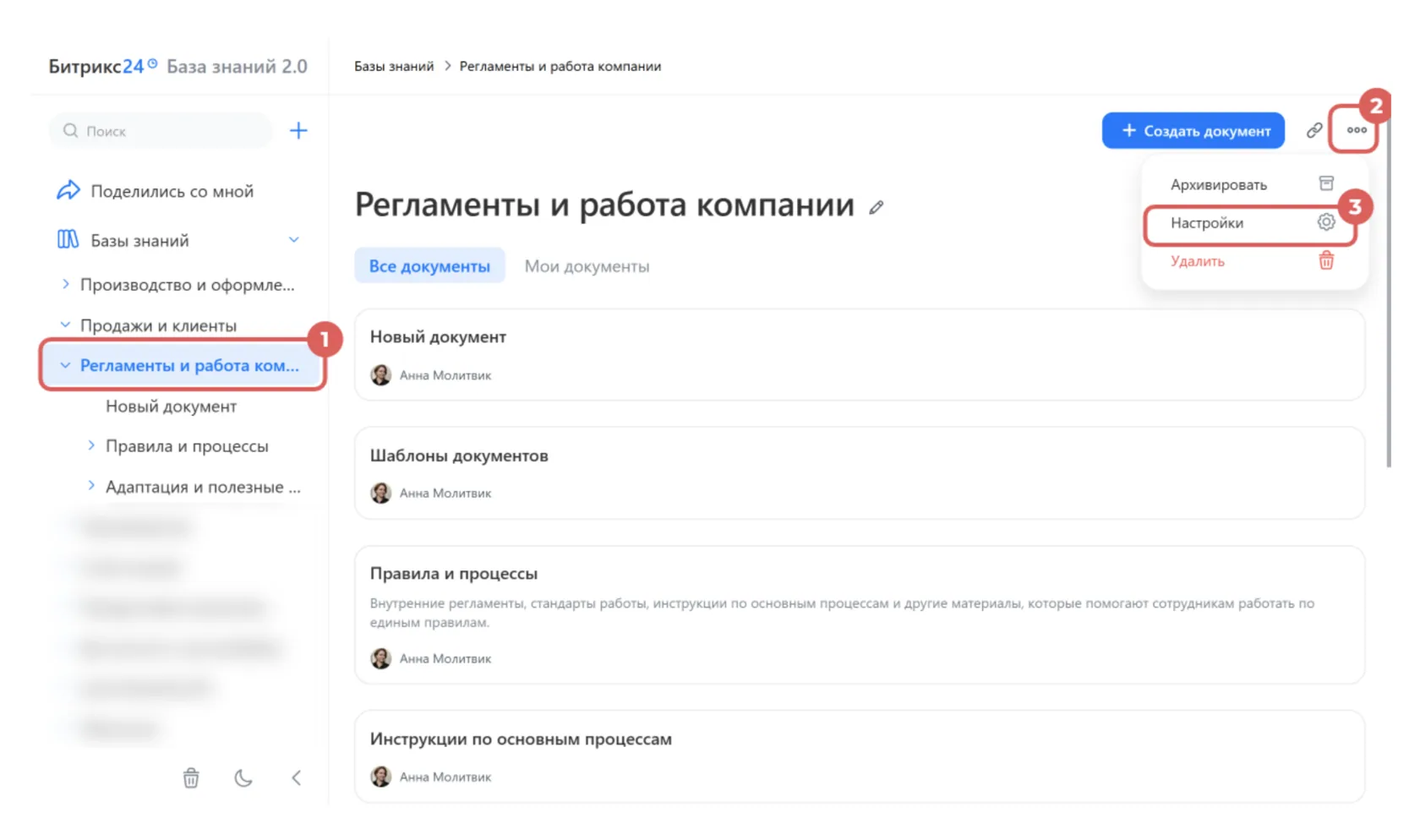Click the settings gear icon in the menu
This screenshot has height=840, width=1420.
tap(1326, 222)
